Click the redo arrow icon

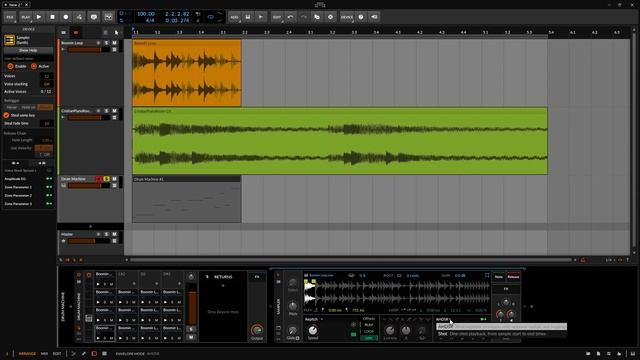[x=304, y=17]
